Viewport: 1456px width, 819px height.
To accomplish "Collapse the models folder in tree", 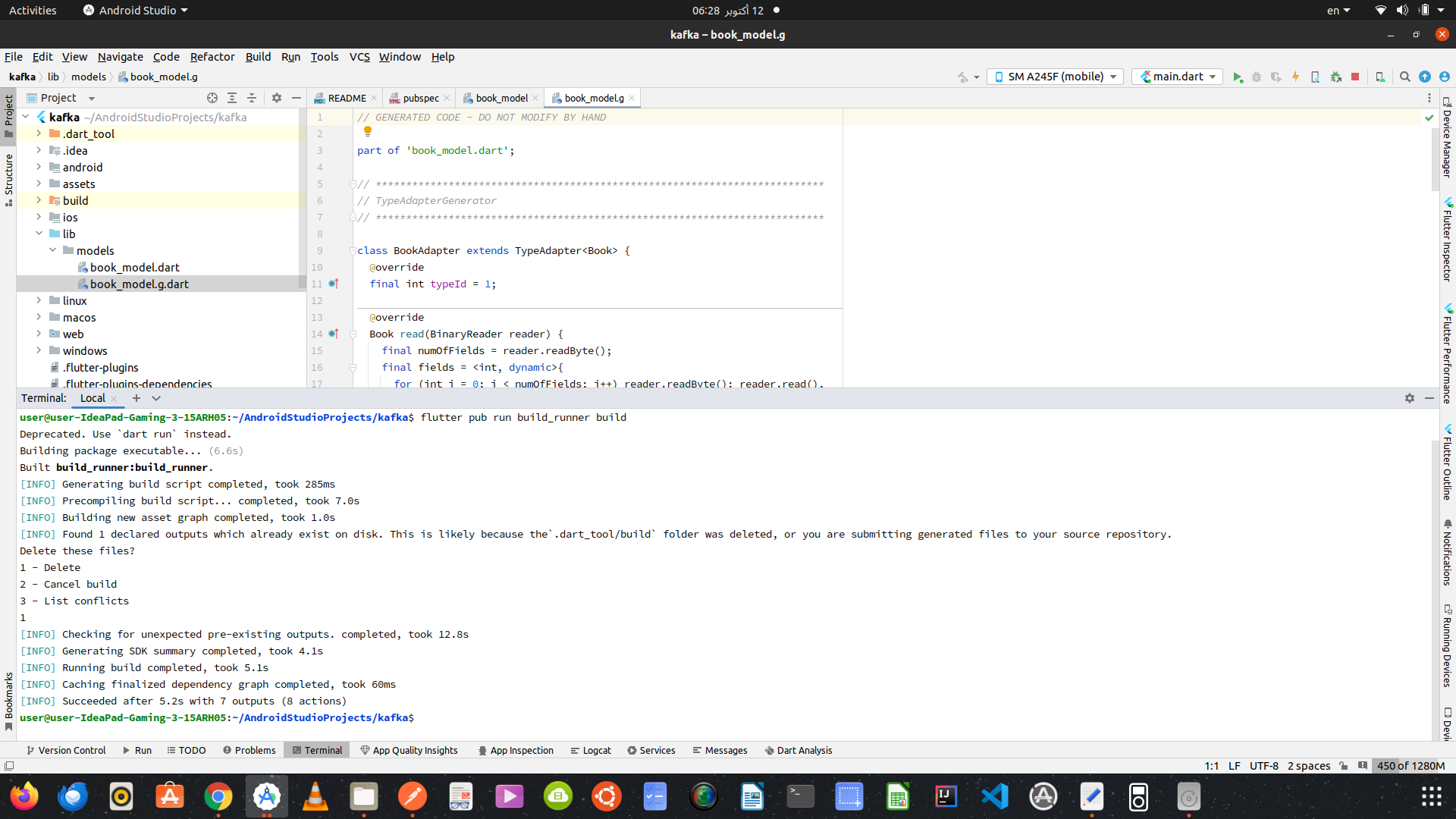I will [52, 250].
